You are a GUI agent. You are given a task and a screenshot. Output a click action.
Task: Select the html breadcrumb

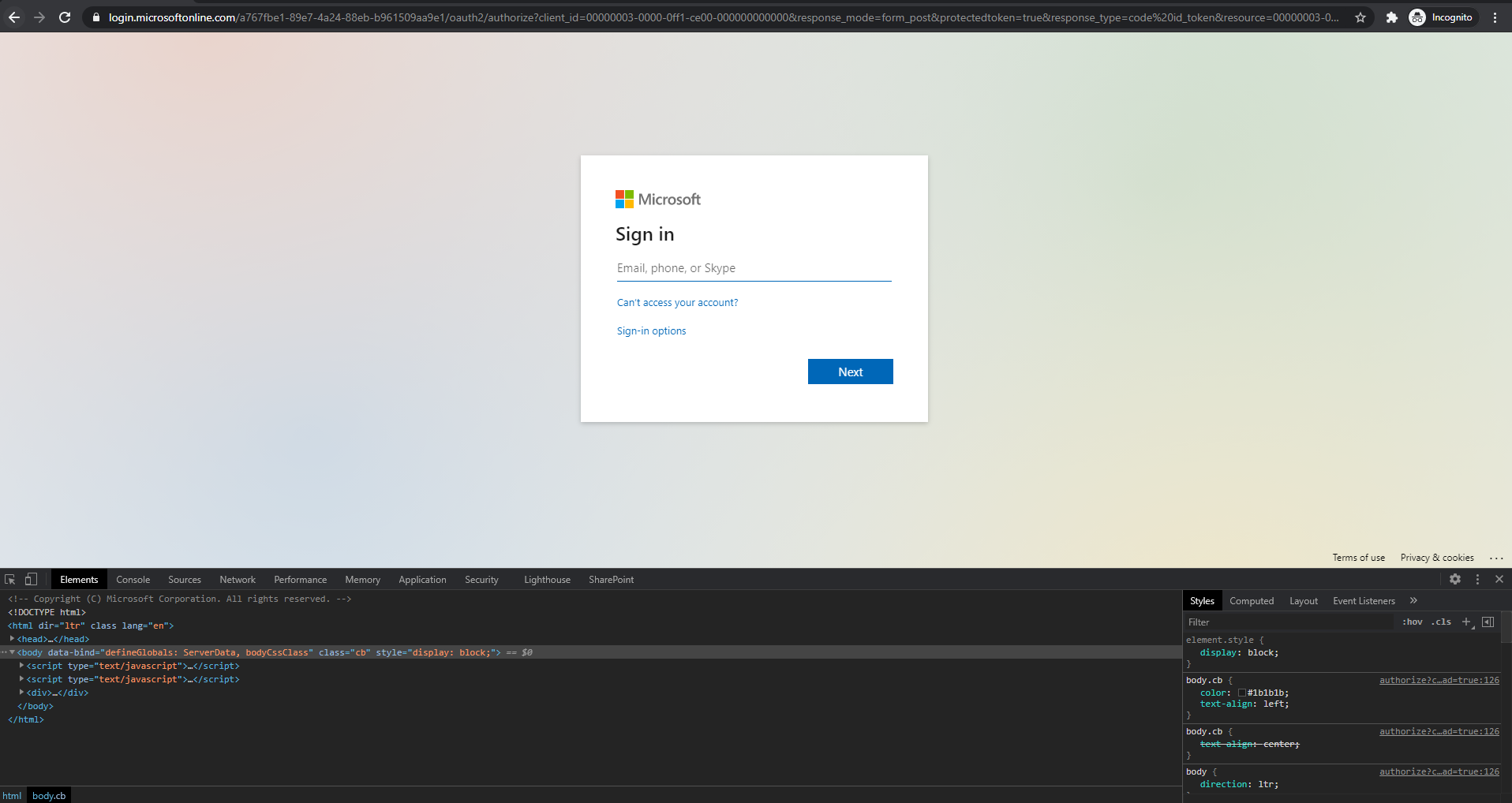tap(12, 796)
